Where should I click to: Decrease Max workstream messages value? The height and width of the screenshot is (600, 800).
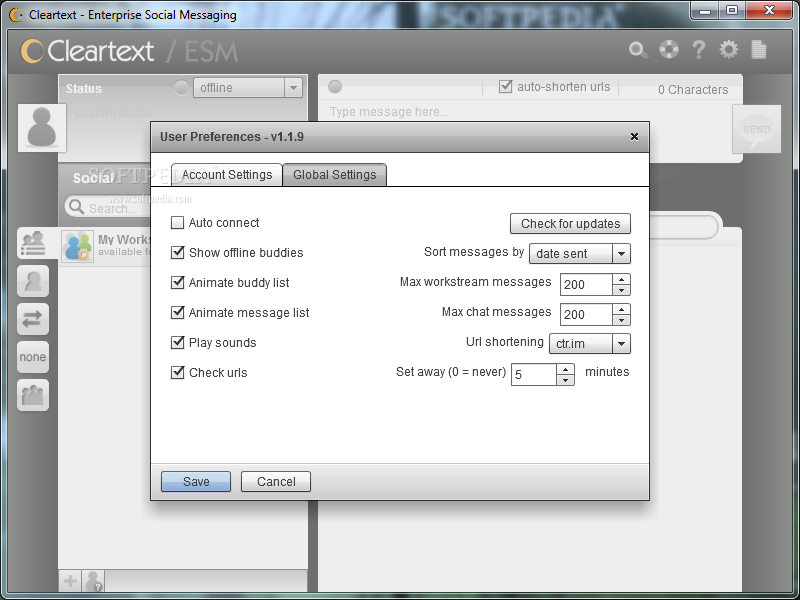621,290
